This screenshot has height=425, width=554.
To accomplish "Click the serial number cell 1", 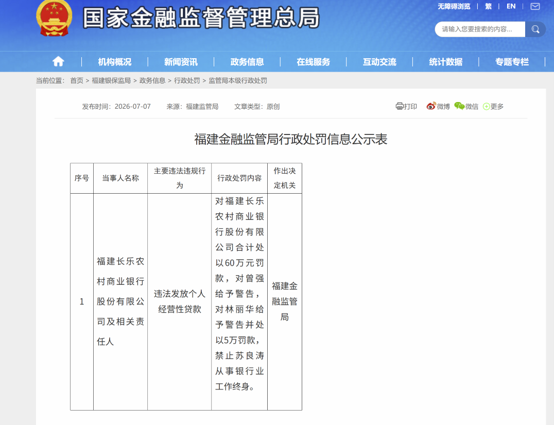I will tap(82, 302).
